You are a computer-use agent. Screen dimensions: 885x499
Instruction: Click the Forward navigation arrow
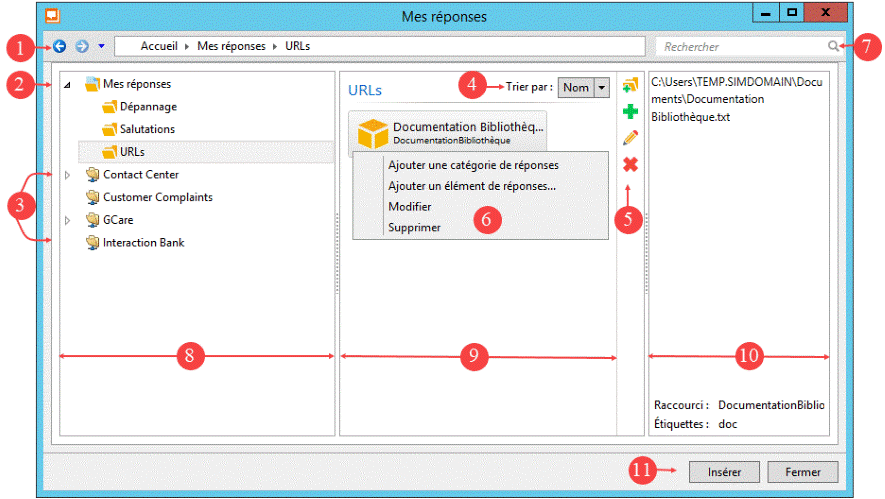(x=82, y=46)
